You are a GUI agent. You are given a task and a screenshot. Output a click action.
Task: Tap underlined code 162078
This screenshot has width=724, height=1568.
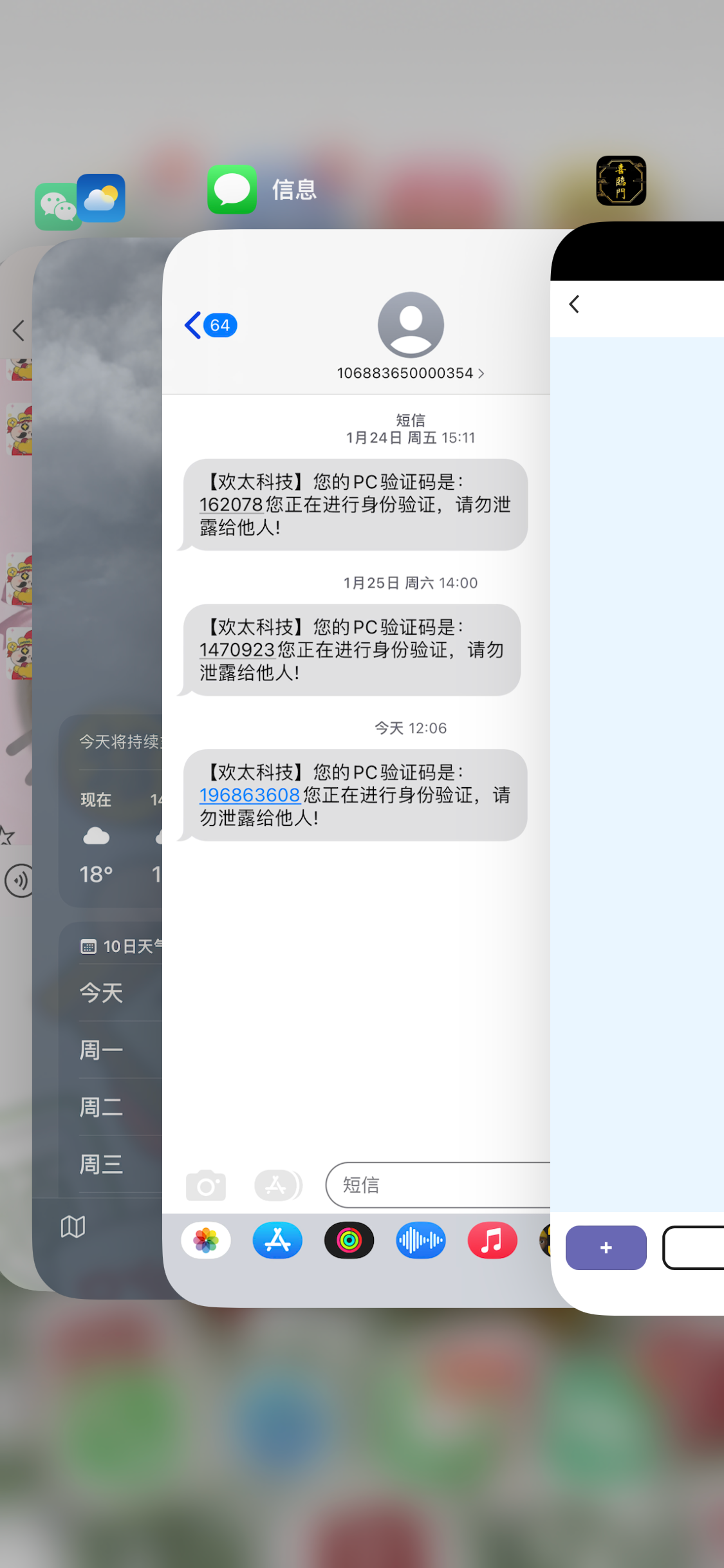click(x=231, y=505)
